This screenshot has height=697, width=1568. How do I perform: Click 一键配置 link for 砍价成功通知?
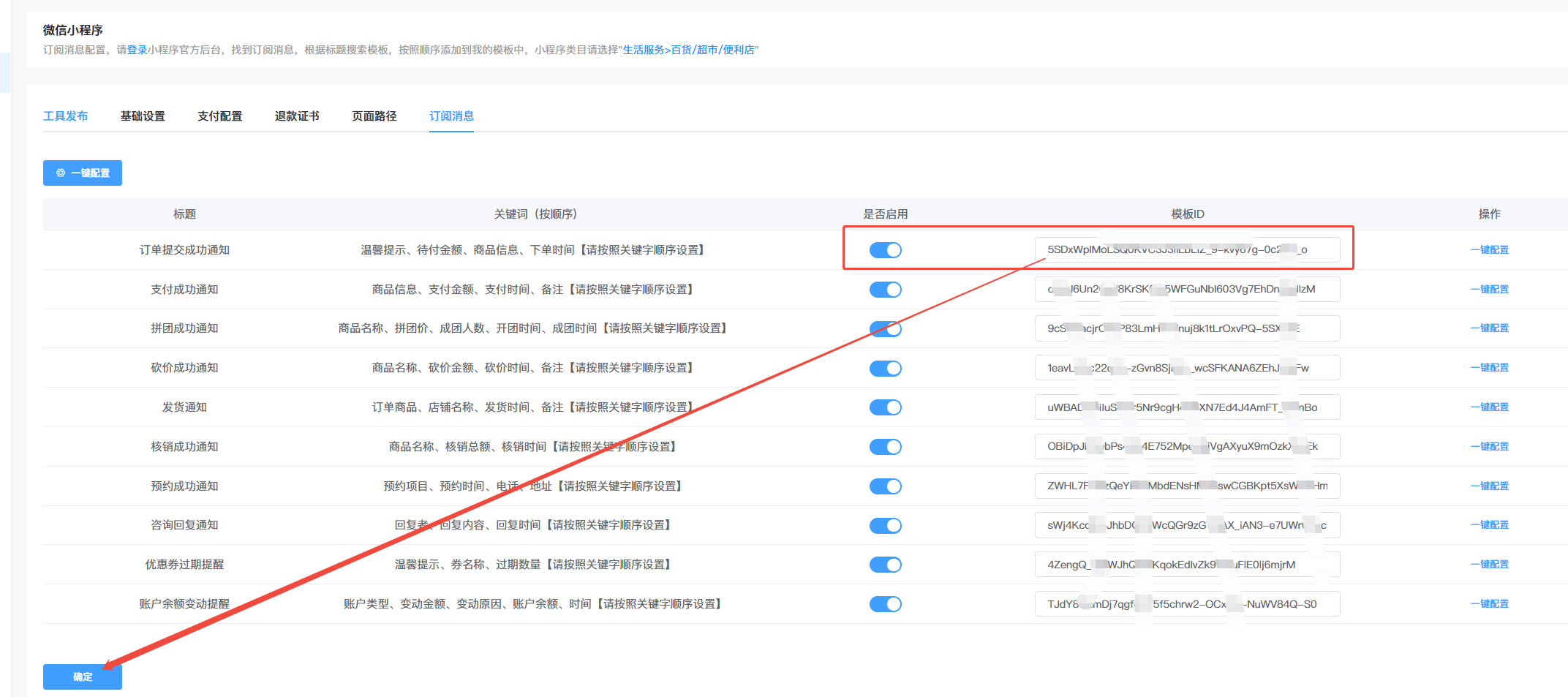[1489, 368]
